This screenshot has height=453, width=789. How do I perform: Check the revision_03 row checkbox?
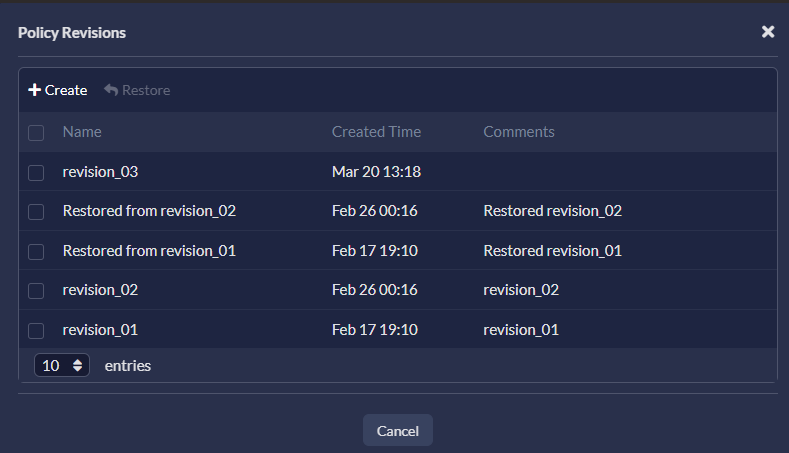pos(36,173)
